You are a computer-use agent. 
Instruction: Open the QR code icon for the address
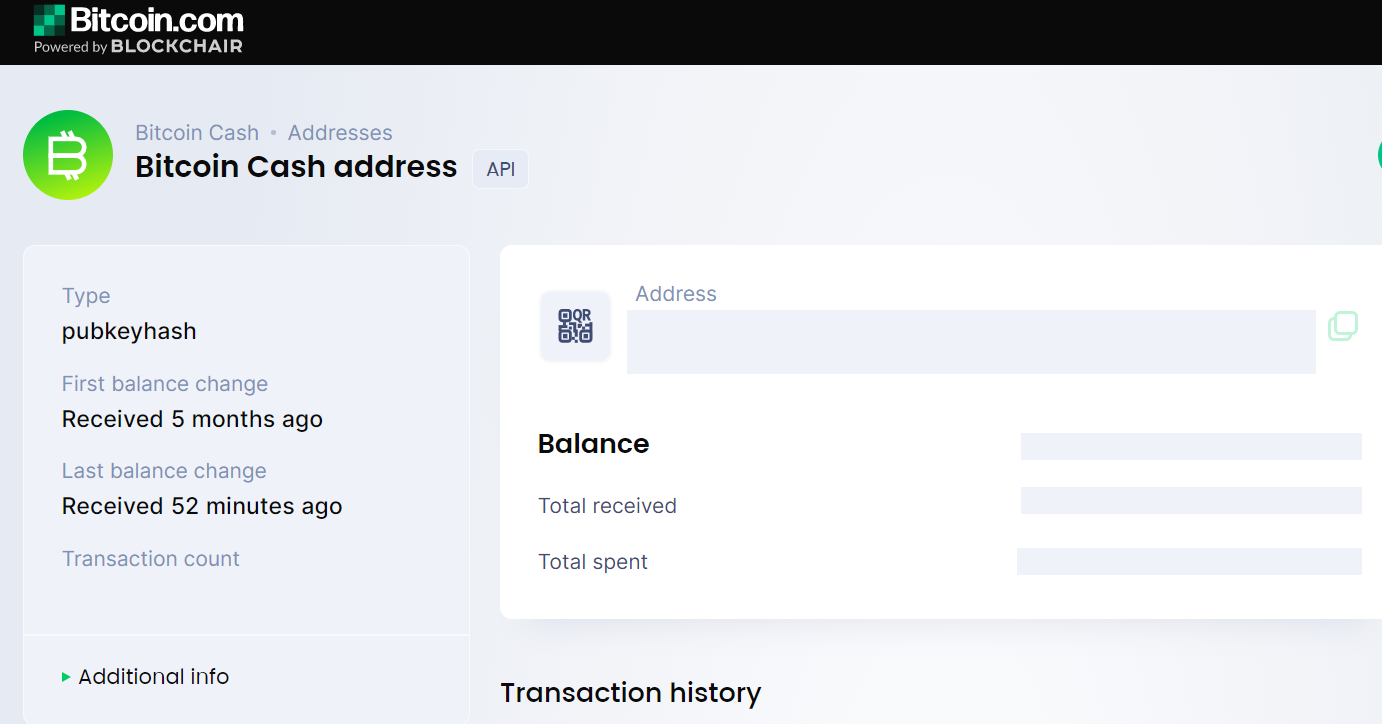pos(575,326)
